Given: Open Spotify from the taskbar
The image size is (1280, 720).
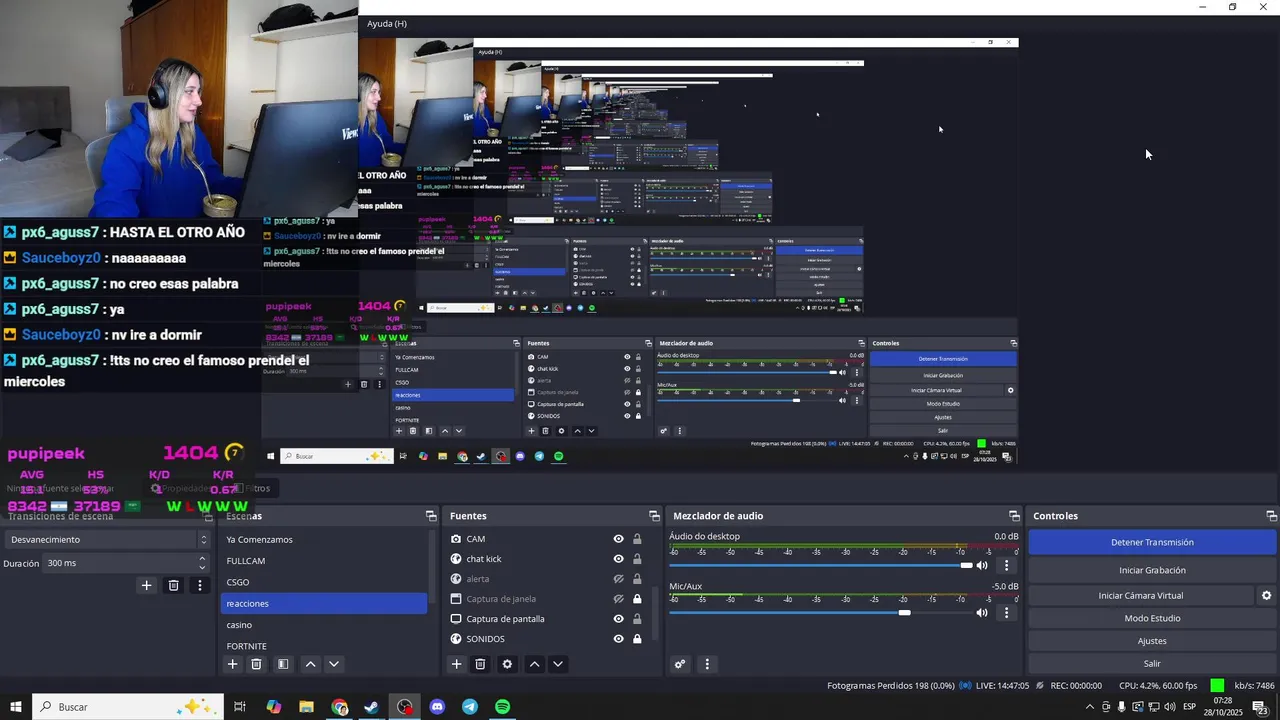Looking at the screenshot, I should click(x=503, y=707).
